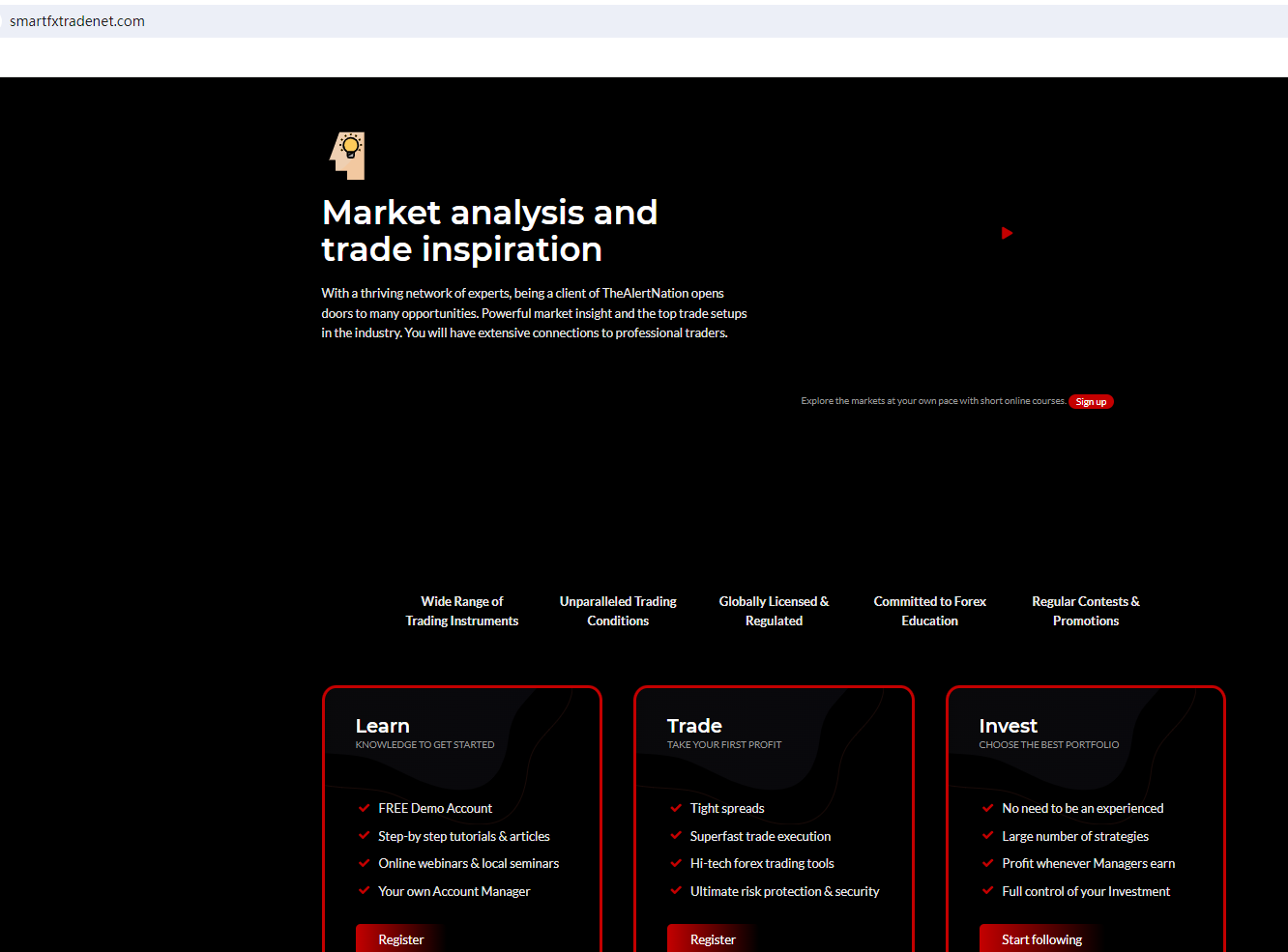The height and width of the screenshot is (952, 1288).
Task: Click Your own Account Manager text
Action: pyautogui.click(x=454, y=891)
